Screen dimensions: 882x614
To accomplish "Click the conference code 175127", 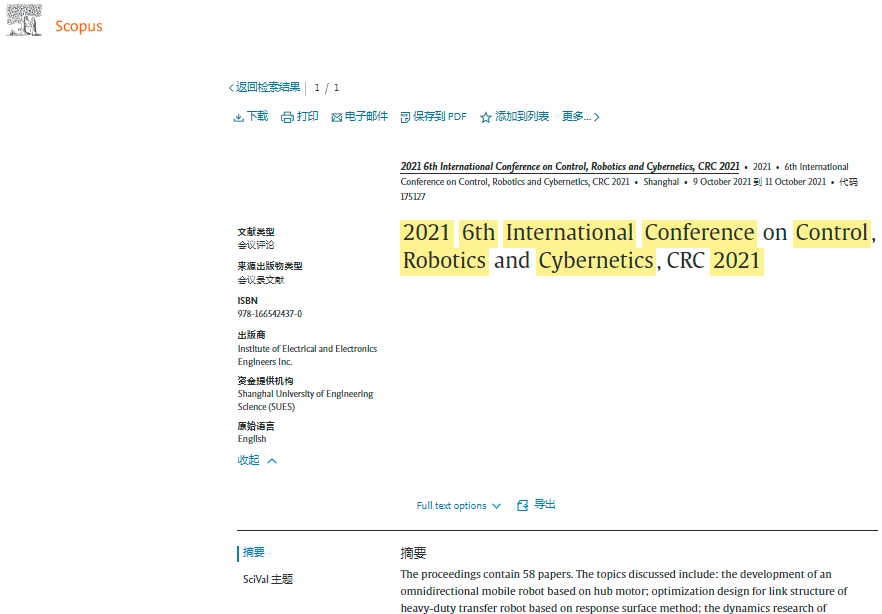I will point(413,197).
